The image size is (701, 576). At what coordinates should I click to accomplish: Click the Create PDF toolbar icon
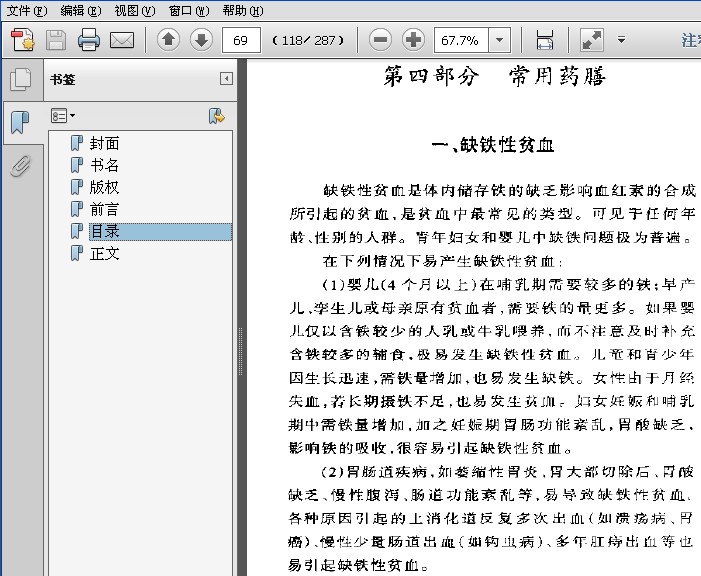tap(22, 40)
